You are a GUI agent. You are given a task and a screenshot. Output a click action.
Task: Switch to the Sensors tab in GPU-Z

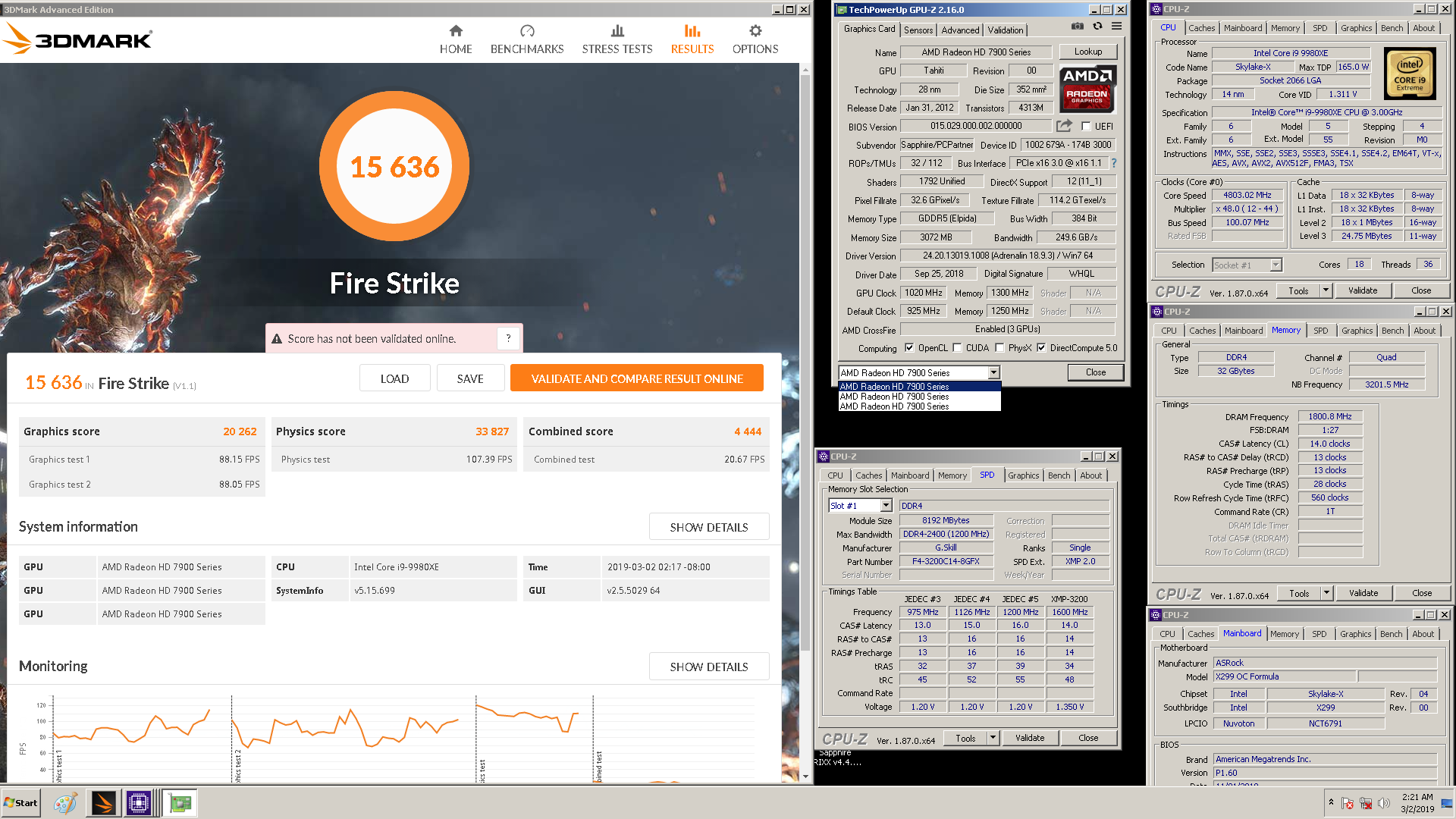coord(918,30)
